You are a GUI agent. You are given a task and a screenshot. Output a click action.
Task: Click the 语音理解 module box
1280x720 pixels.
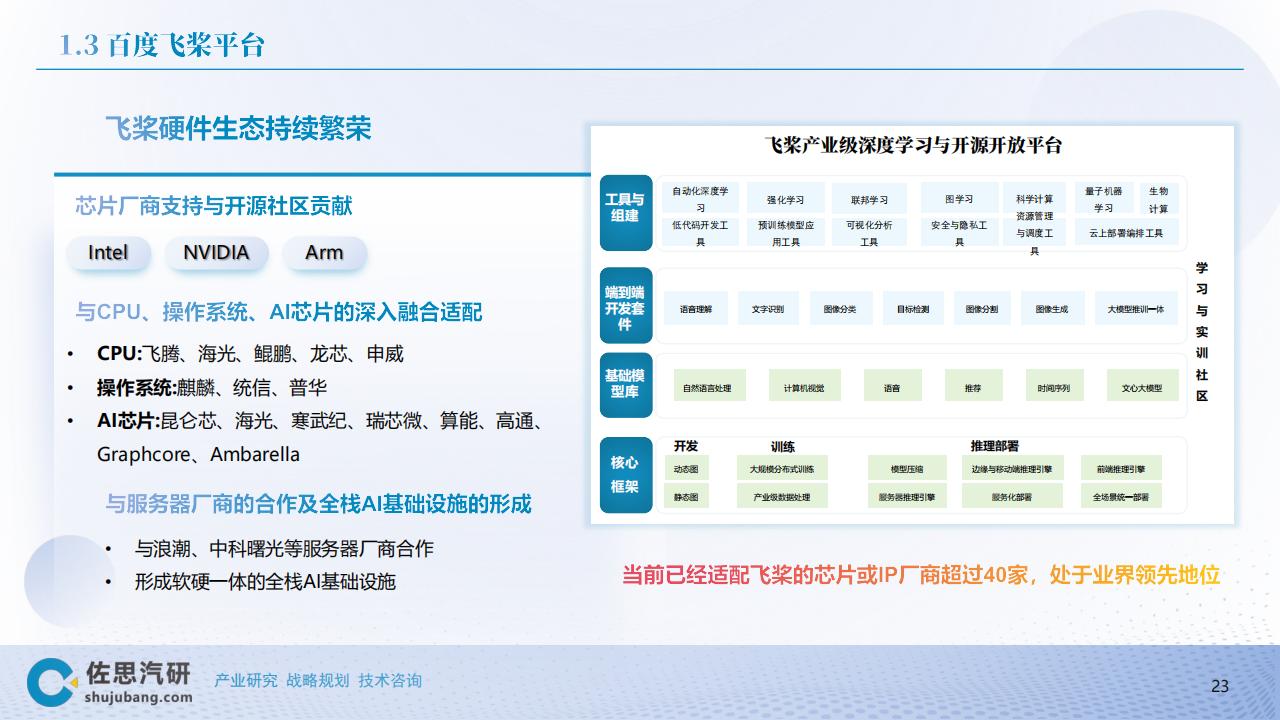pyautogui.click(x=695, y=309)
